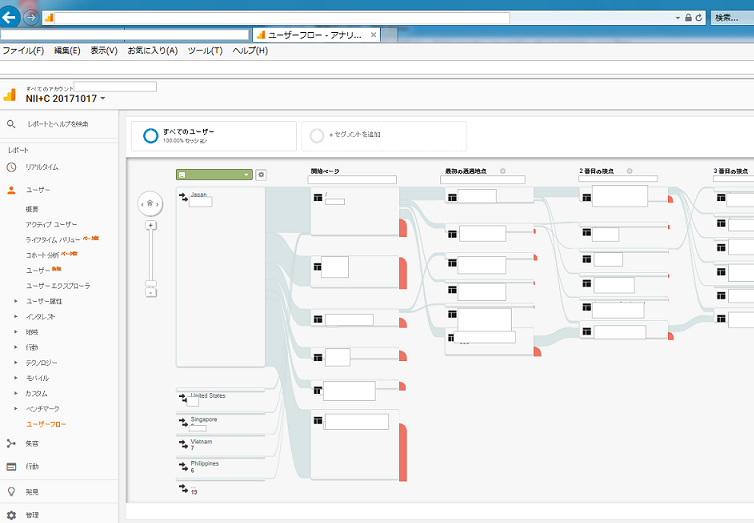Image resolution: width=754 pixels, height=523 pixels.
Task: Open the ユーザー エクスプローラ report
Action: pos(58,286)
